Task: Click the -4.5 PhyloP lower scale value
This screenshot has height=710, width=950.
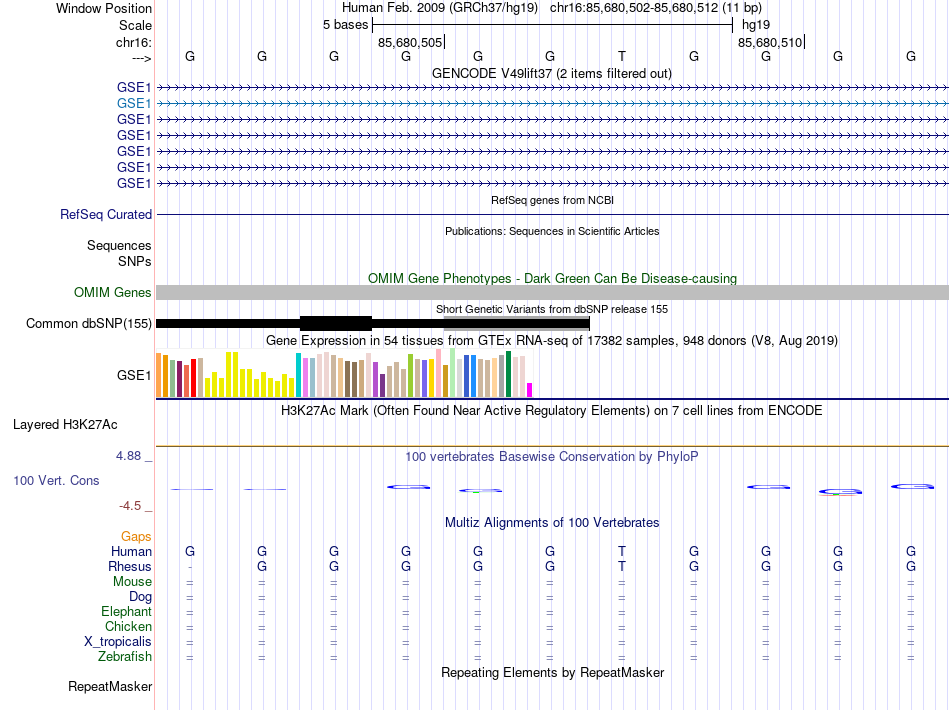Action: click(130, 506)
